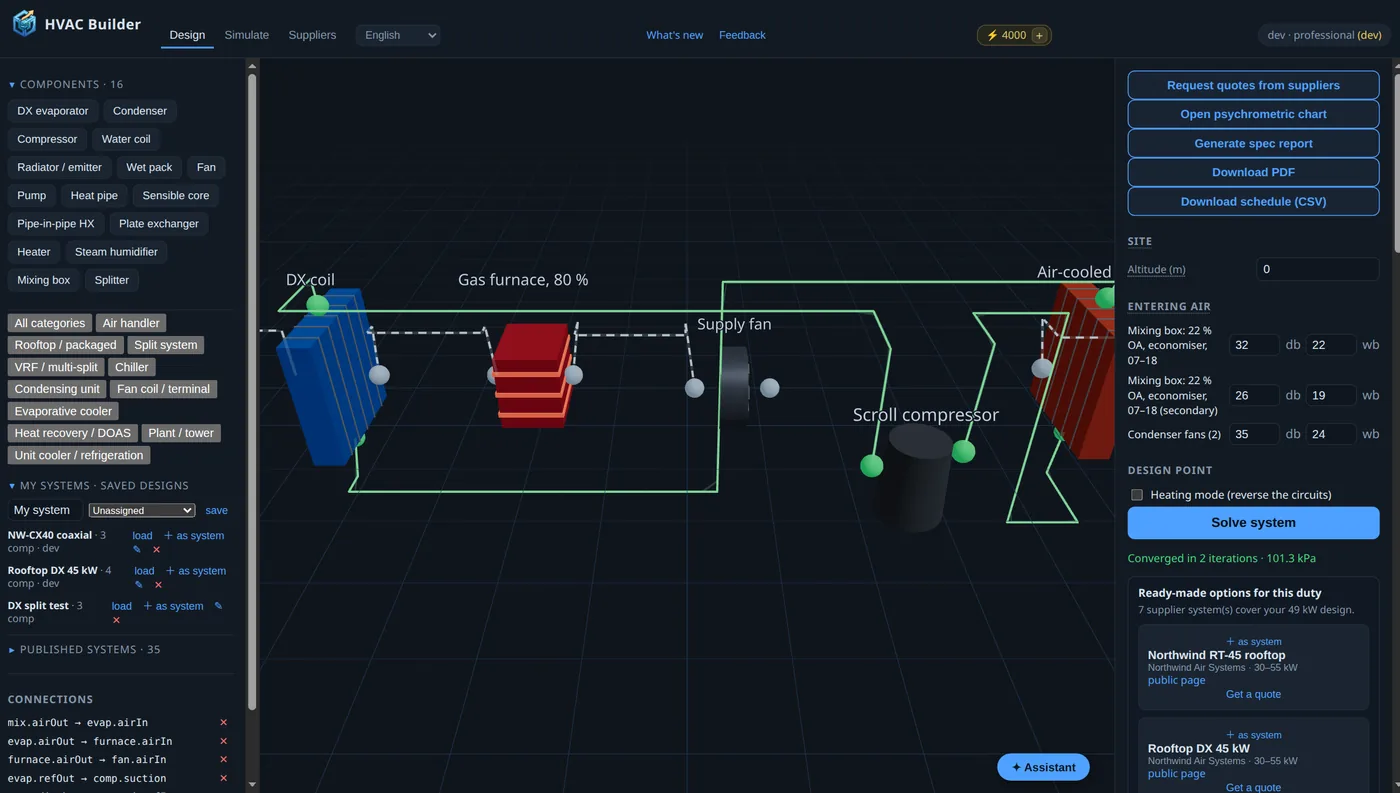Image resolution: width=1400 pixels, height=793 pixels.
Task: Filter by VRF / multi-split category
Action: [56, 367]
